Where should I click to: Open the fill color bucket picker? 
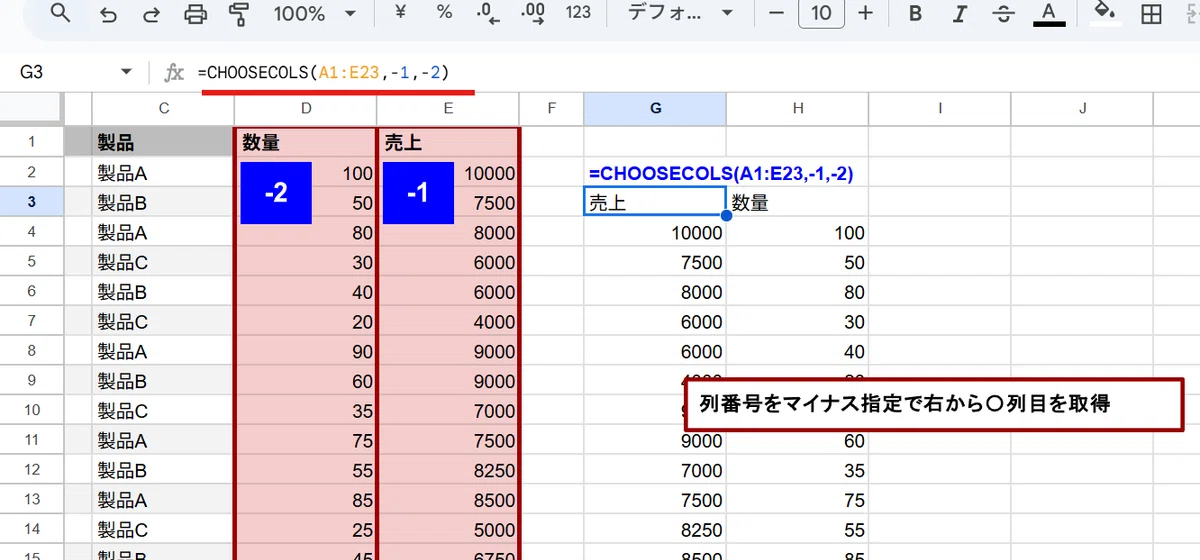coord(1104,13)
